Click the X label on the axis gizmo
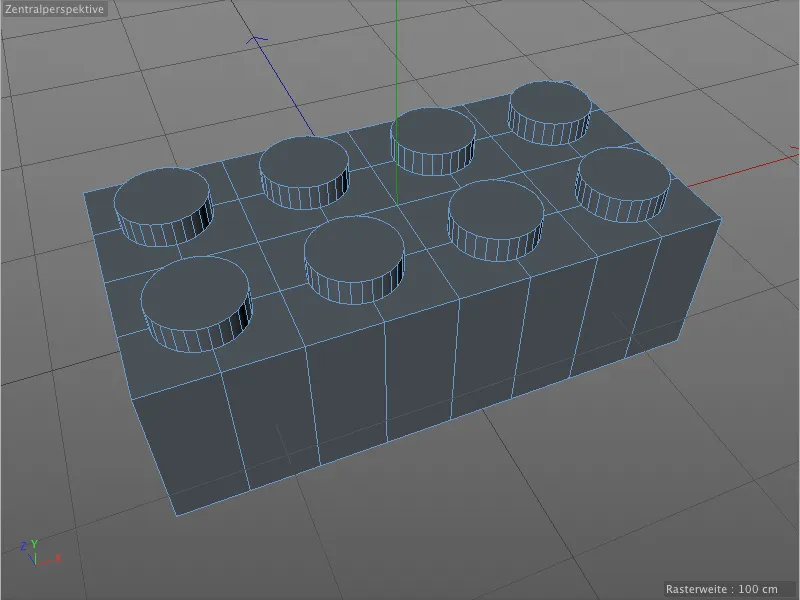This screenshot has width=800, height=600. (x=58, y=558)
